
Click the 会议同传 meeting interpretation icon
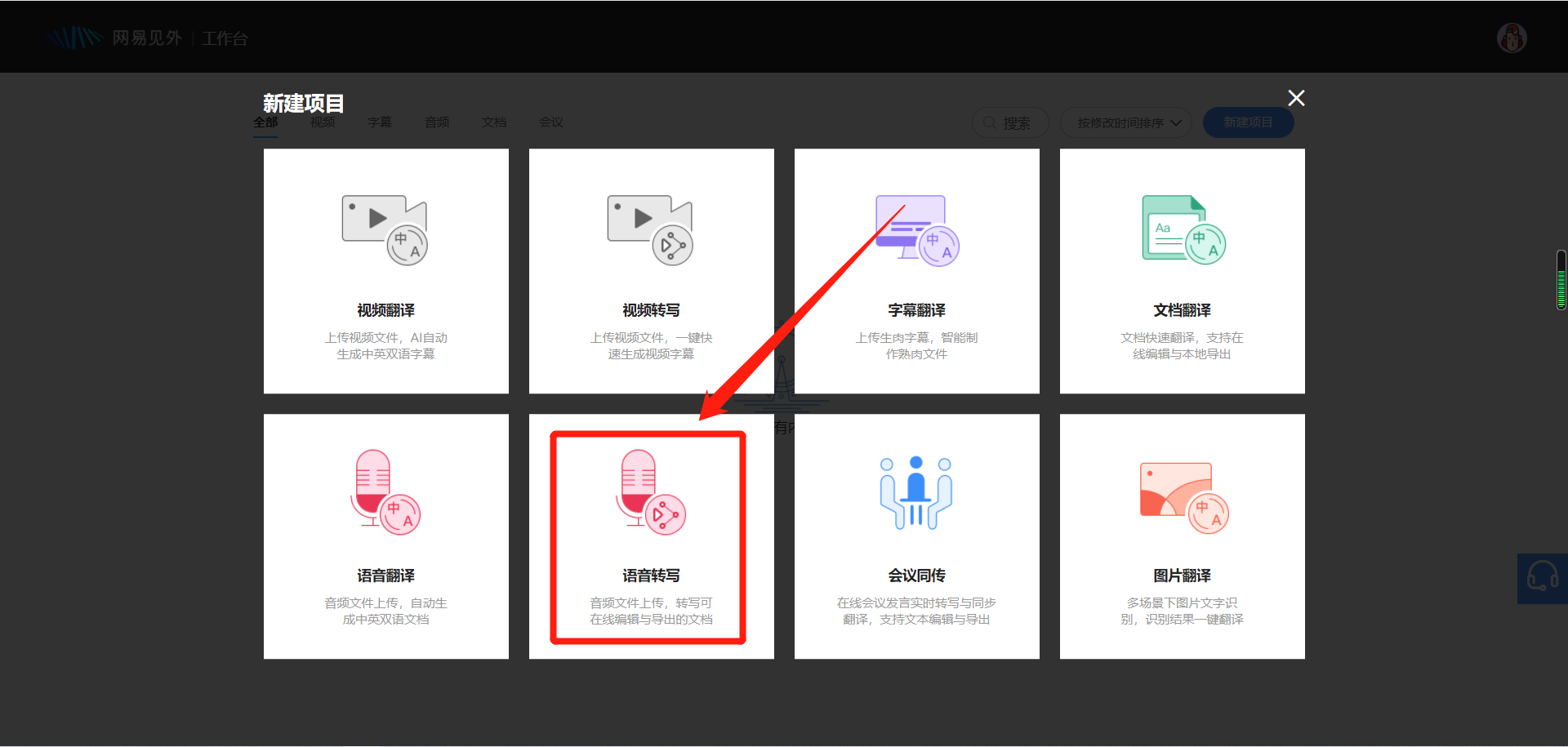[x=916, y=492]
